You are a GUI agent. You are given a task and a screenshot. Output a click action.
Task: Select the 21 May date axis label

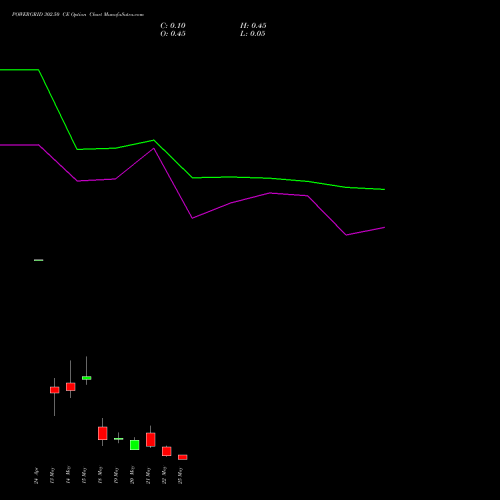pyautogui.click(x=148, y=475)
